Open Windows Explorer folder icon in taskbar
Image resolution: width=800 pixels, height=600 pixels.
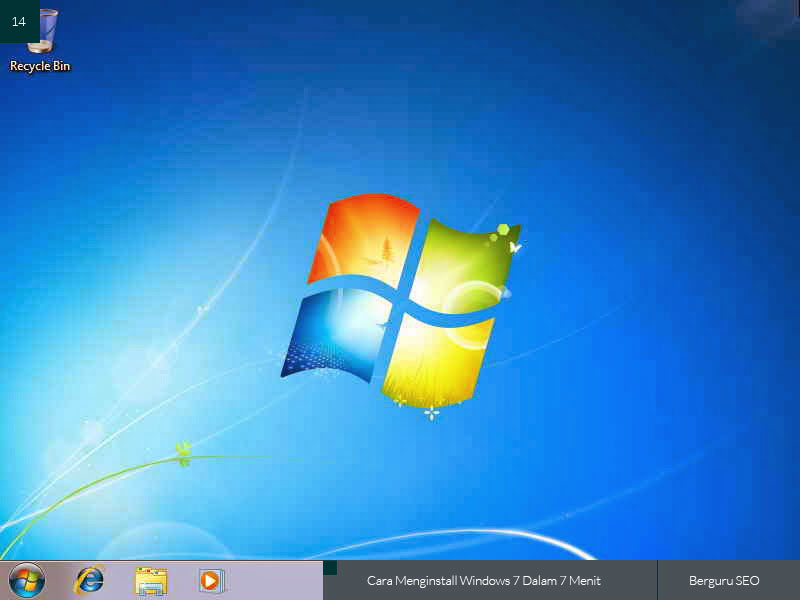click(x=151, y=582)
